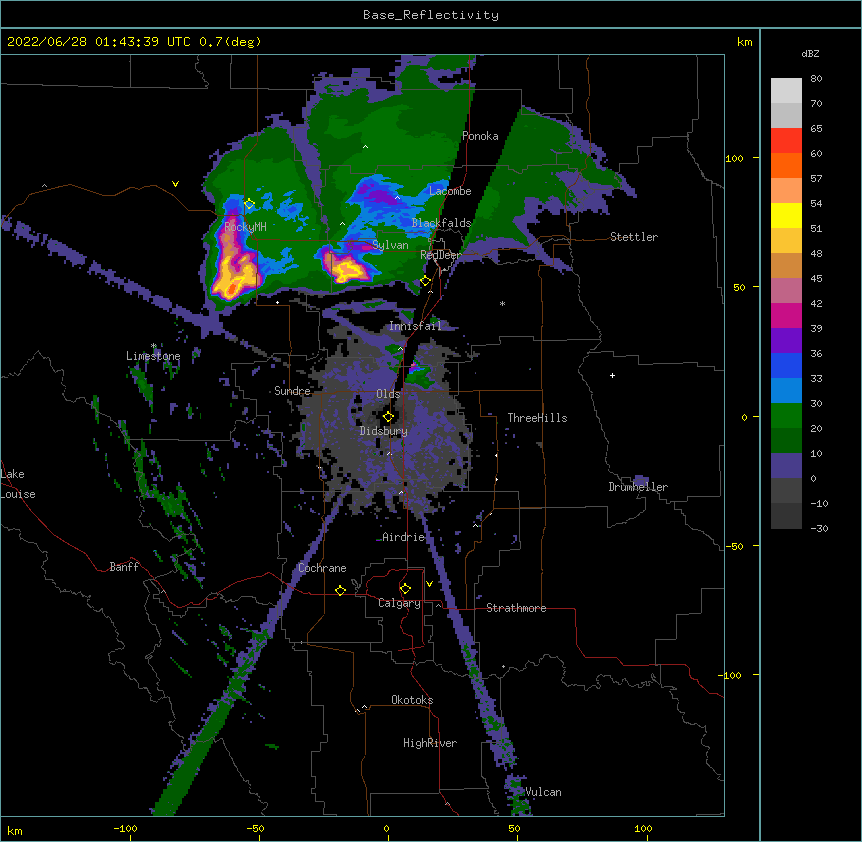Select the yellow diamond marker below Cochrane

pyautogui.click(x=340, y=590)
